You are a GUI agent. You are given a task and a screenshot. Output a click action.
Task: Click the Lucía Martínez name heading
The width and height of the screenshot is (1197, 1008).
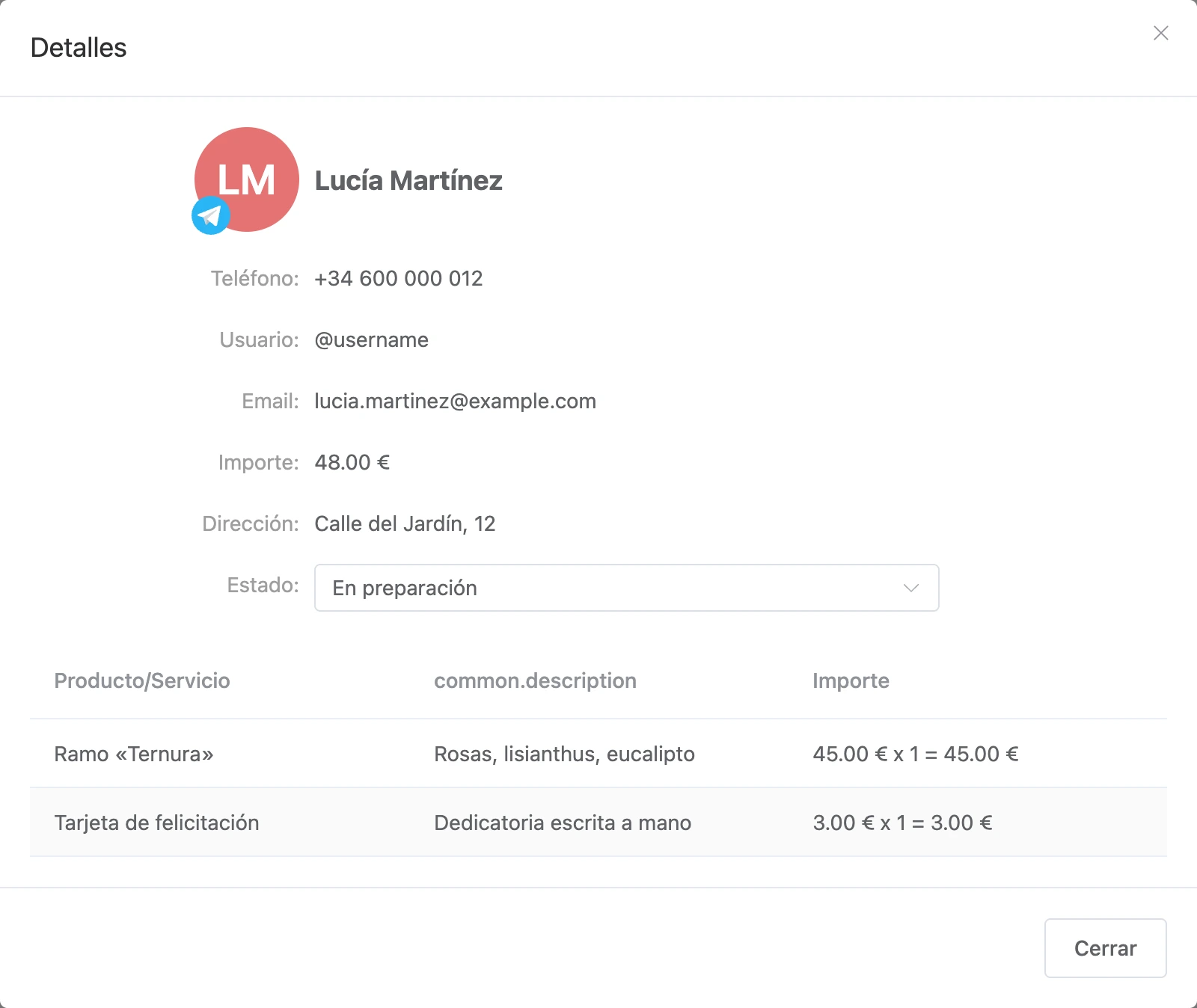coord(408,180)
